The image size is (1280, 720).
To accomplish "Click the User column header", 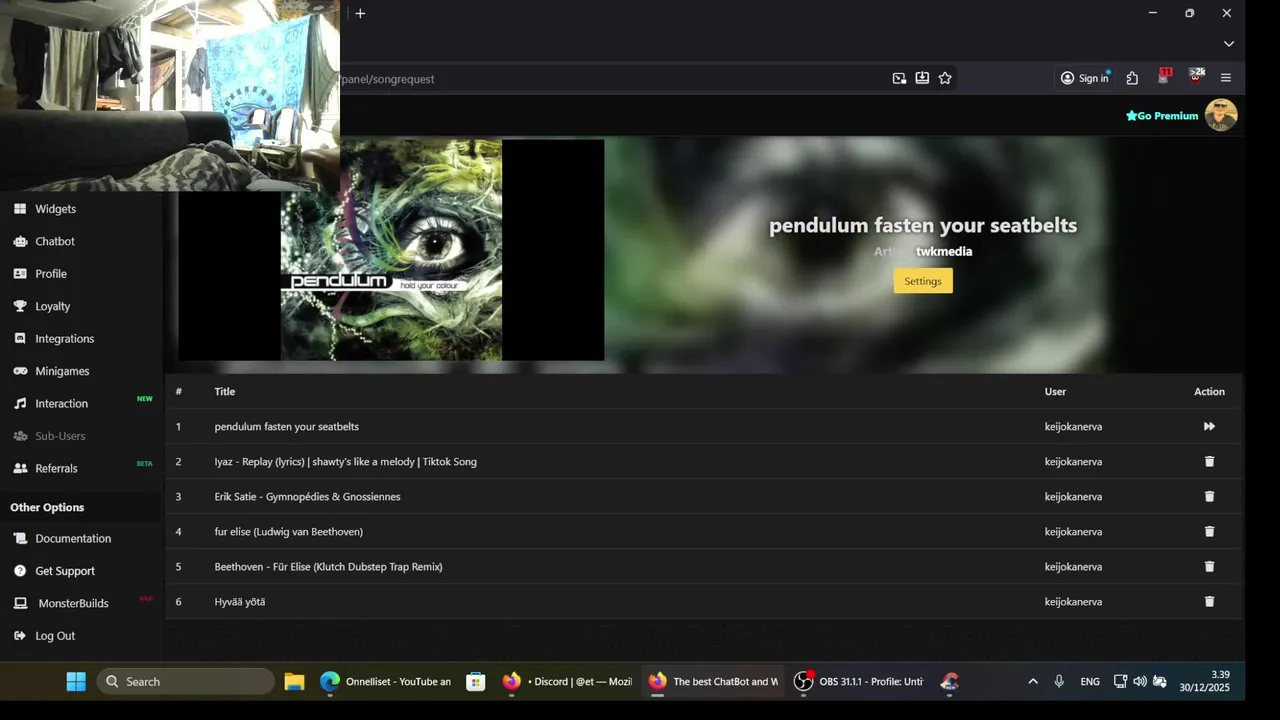I will [x=1055, y=392].
